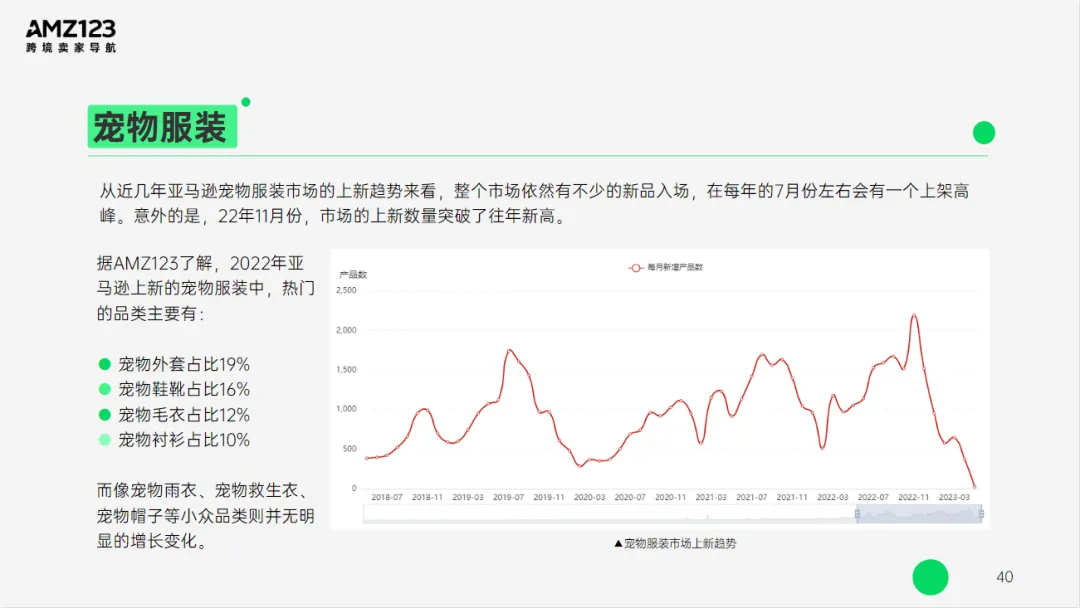The width and height of the screenshot is (1080, 608).
Task: Click the 1,500 y-axis value
Action: coord(346,370)
